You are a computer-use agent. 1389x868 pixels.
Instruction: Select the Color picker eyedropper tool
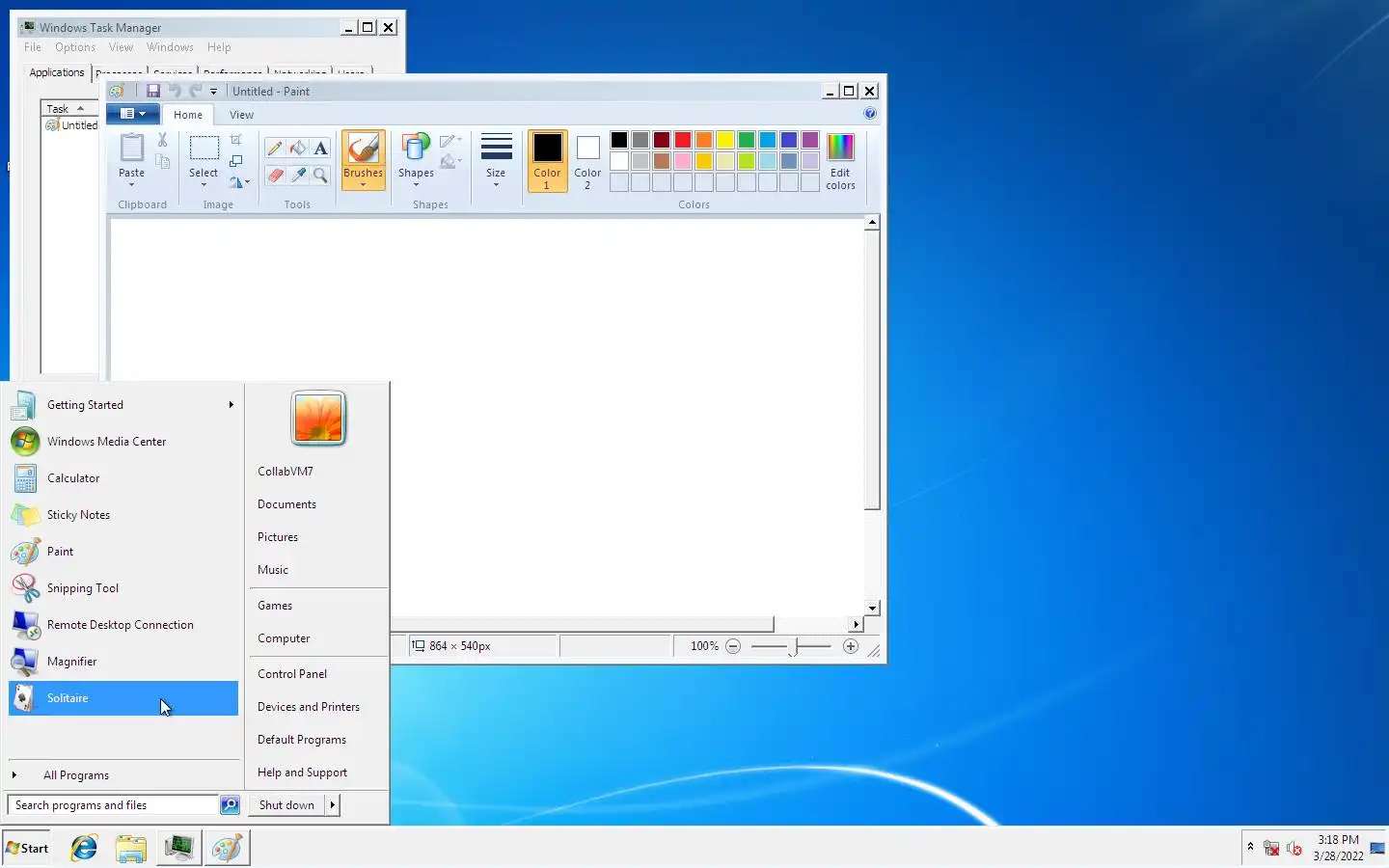pos(298,176)
